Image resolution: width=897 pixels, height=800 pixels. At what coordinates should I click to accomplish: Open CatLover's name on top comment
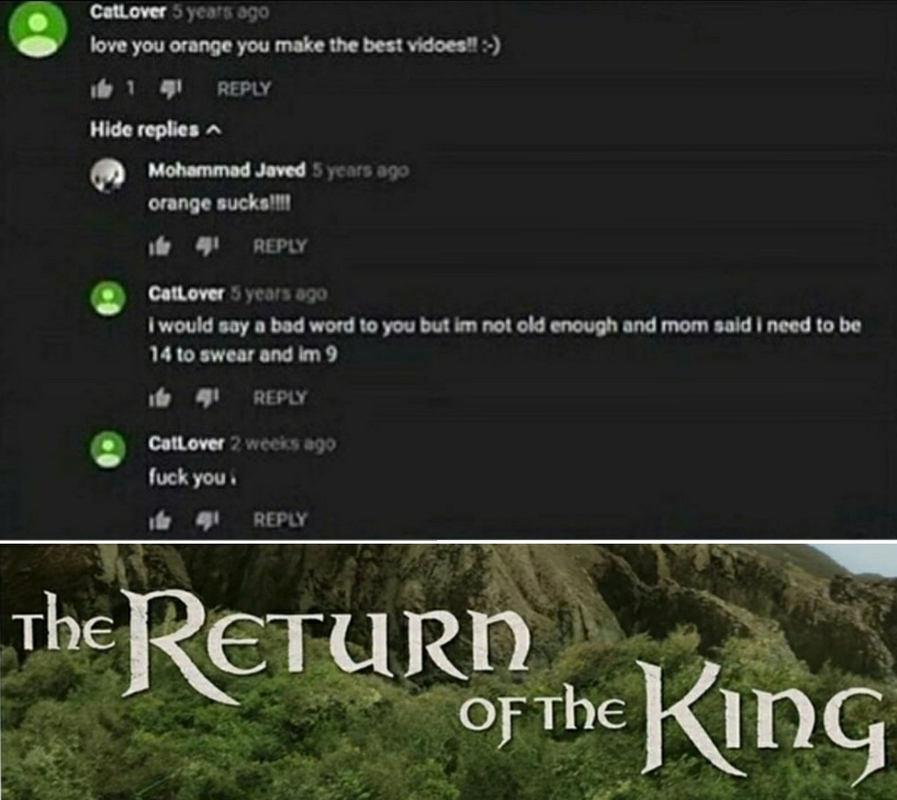pos(128,11)
